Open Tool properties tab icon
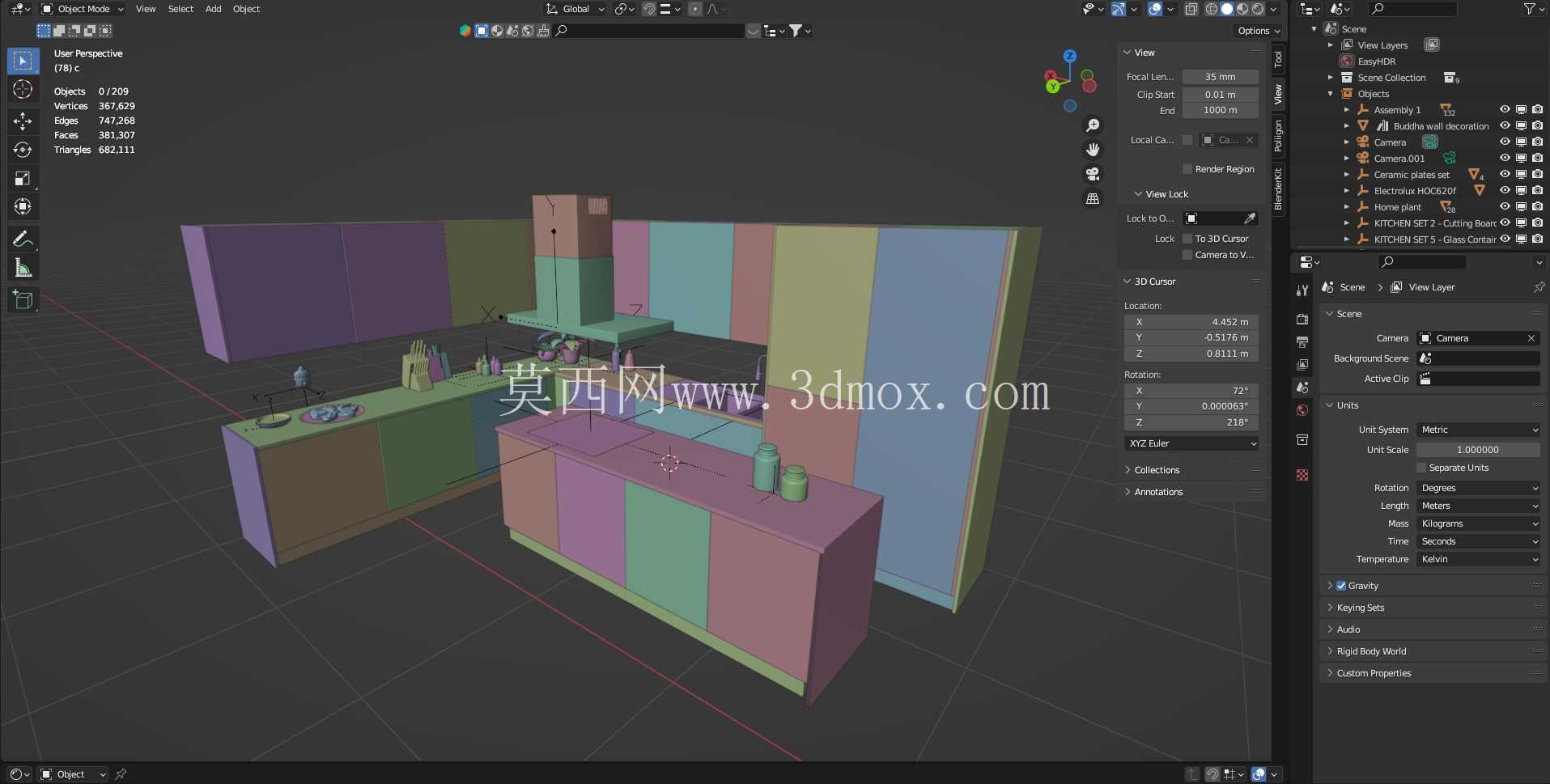 point(1302,290)
